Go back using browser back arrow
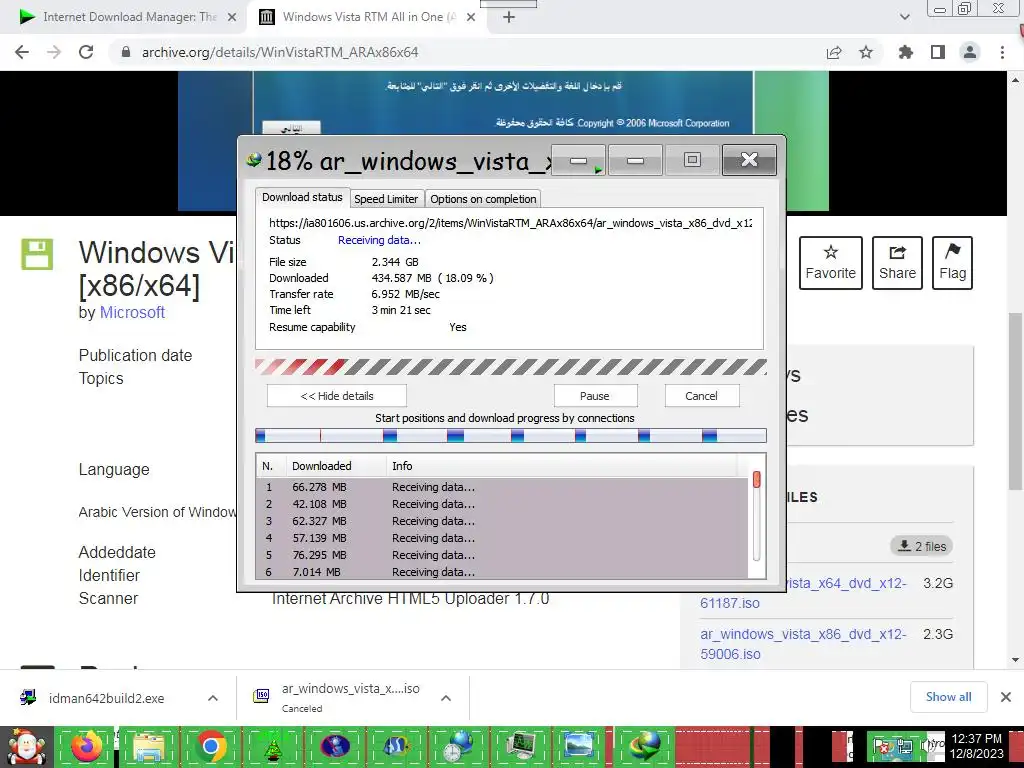 click(x=22, y=52)
